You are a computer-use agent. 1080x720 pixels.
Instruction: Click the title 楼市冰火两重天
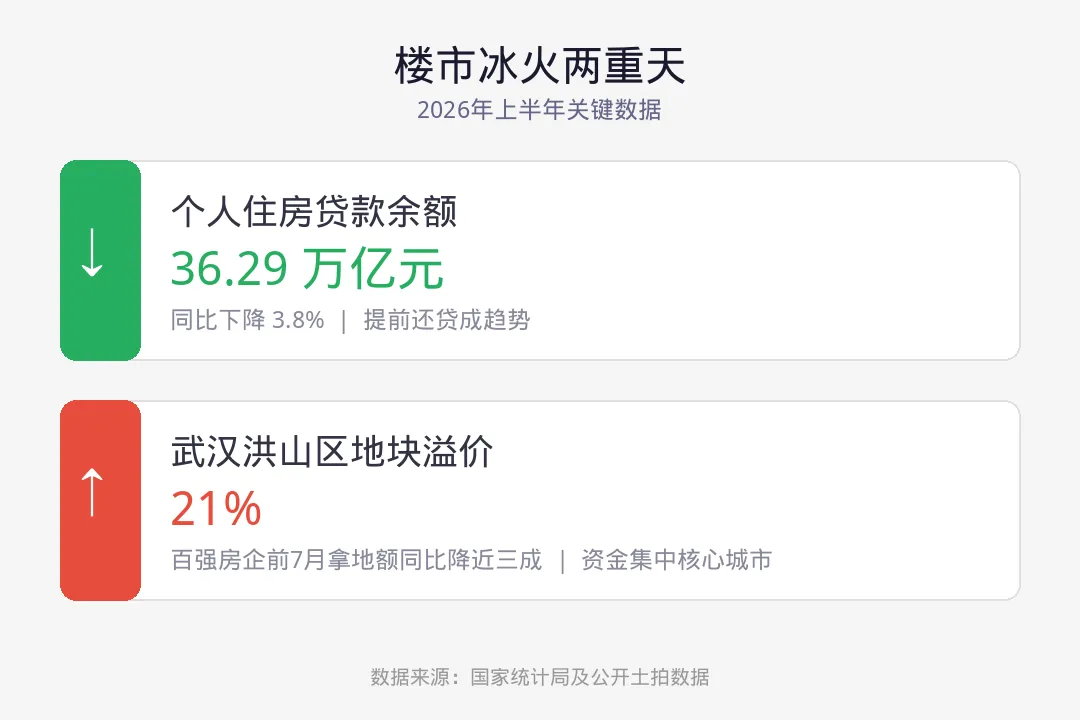tap(540, 66)
